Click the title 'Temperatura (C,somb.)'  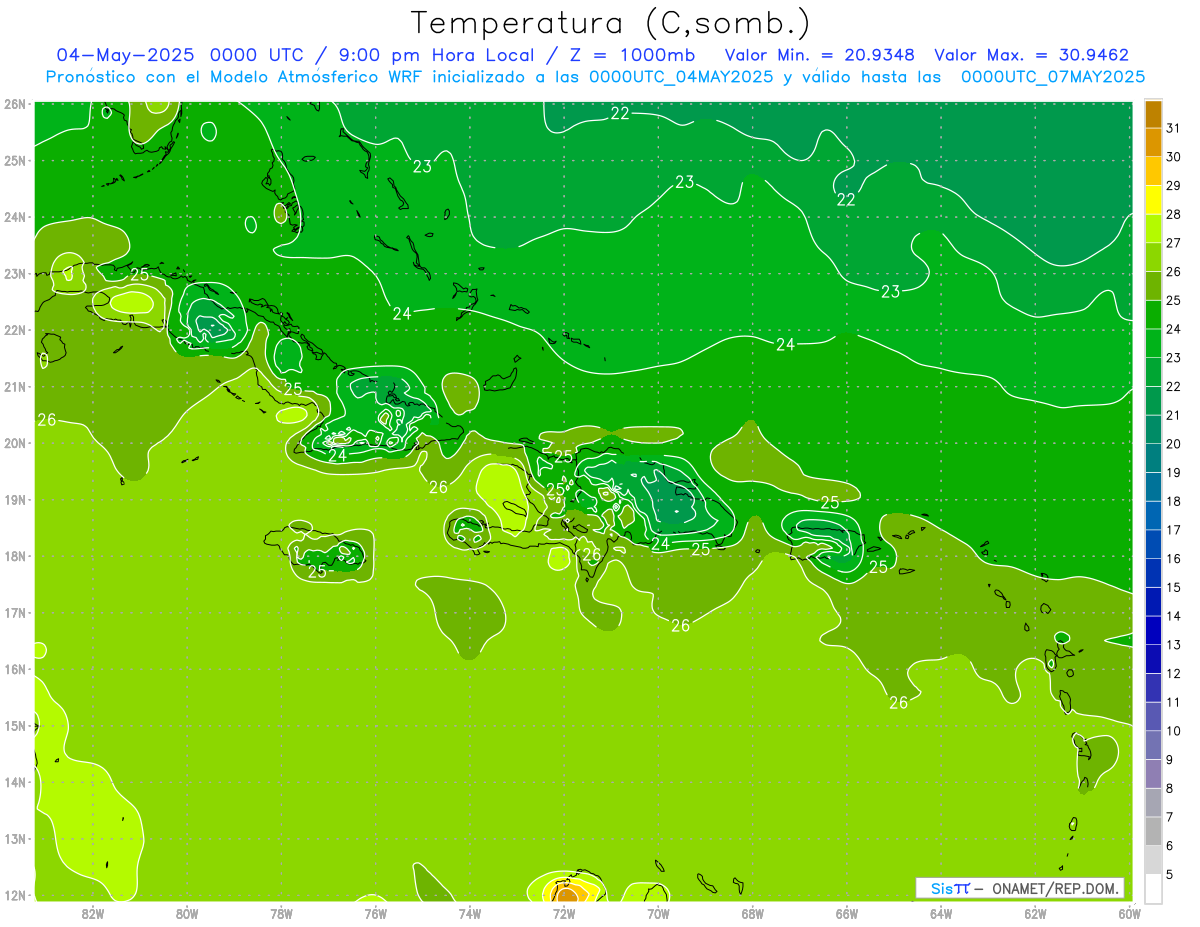[611, 23]
